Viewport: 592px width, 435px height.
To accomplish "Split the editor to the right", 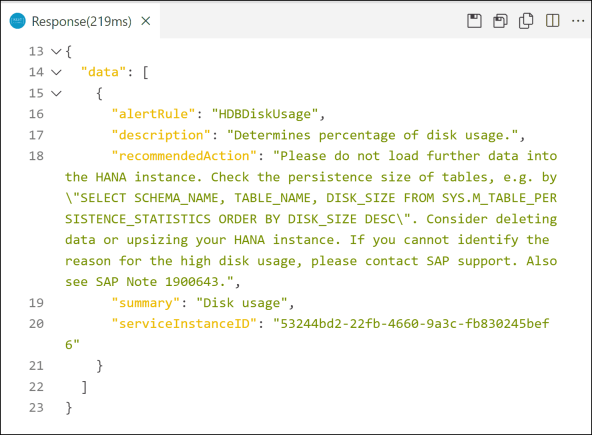I will click(552, 21).
